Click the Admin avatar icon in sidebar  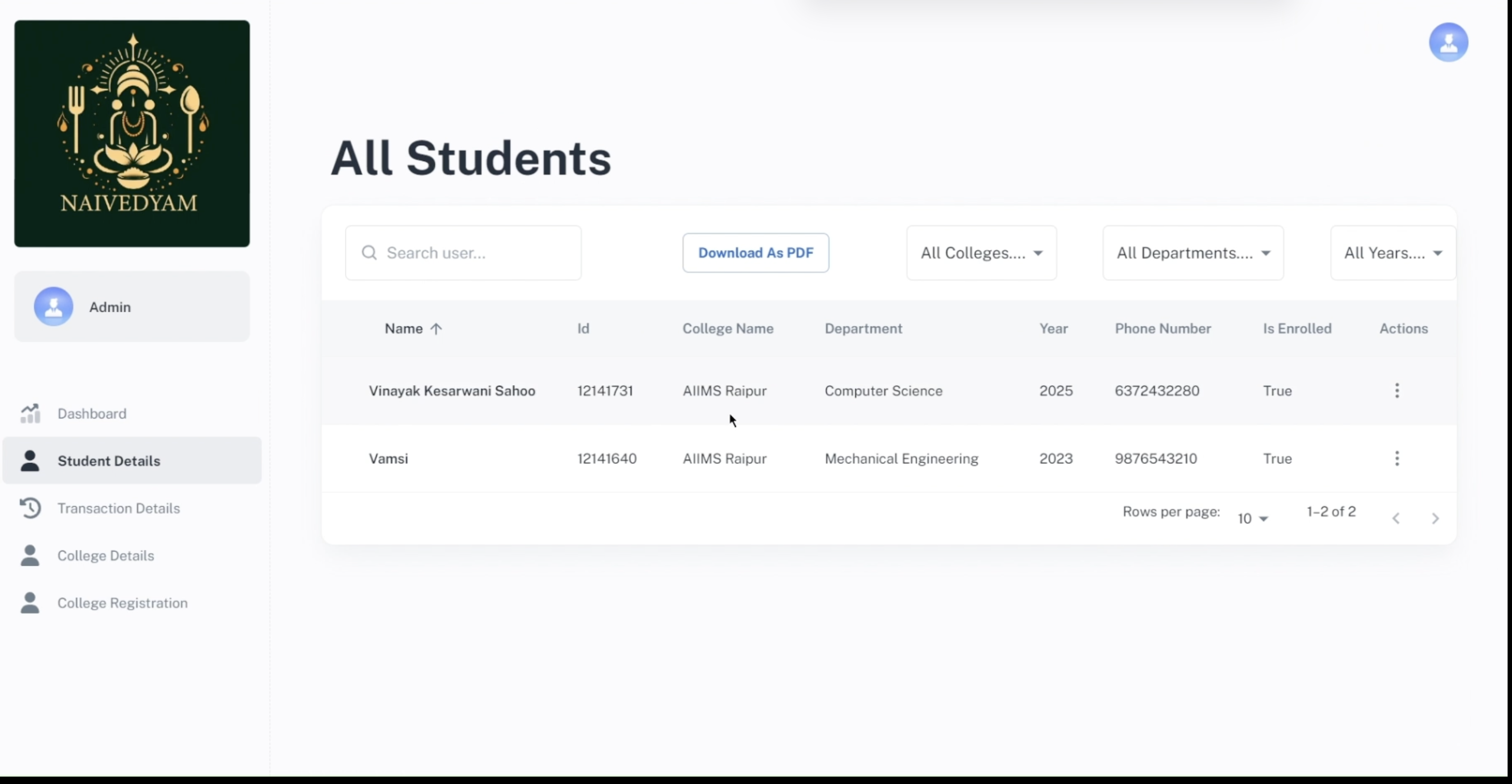[x=53, y=306]
